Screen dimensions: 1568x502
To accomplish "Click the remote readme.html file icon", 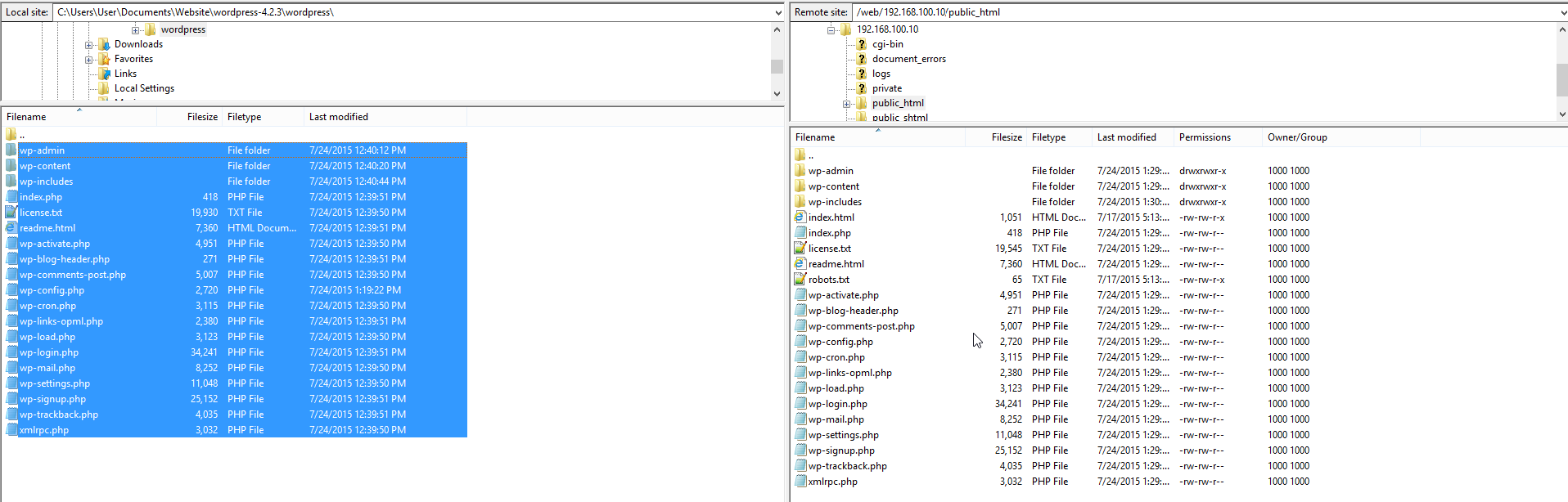I will [x=800, y=264].
